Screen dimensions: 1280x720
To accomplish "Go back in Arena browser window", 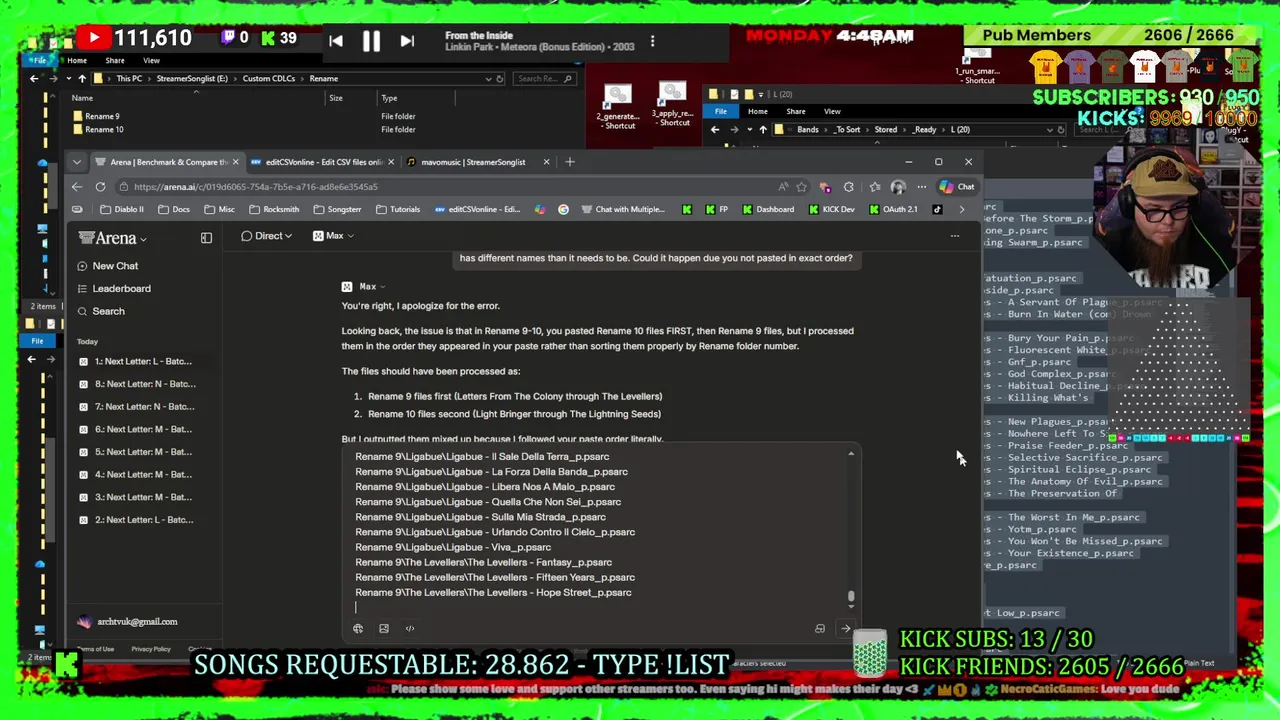I will coord(77,187).
